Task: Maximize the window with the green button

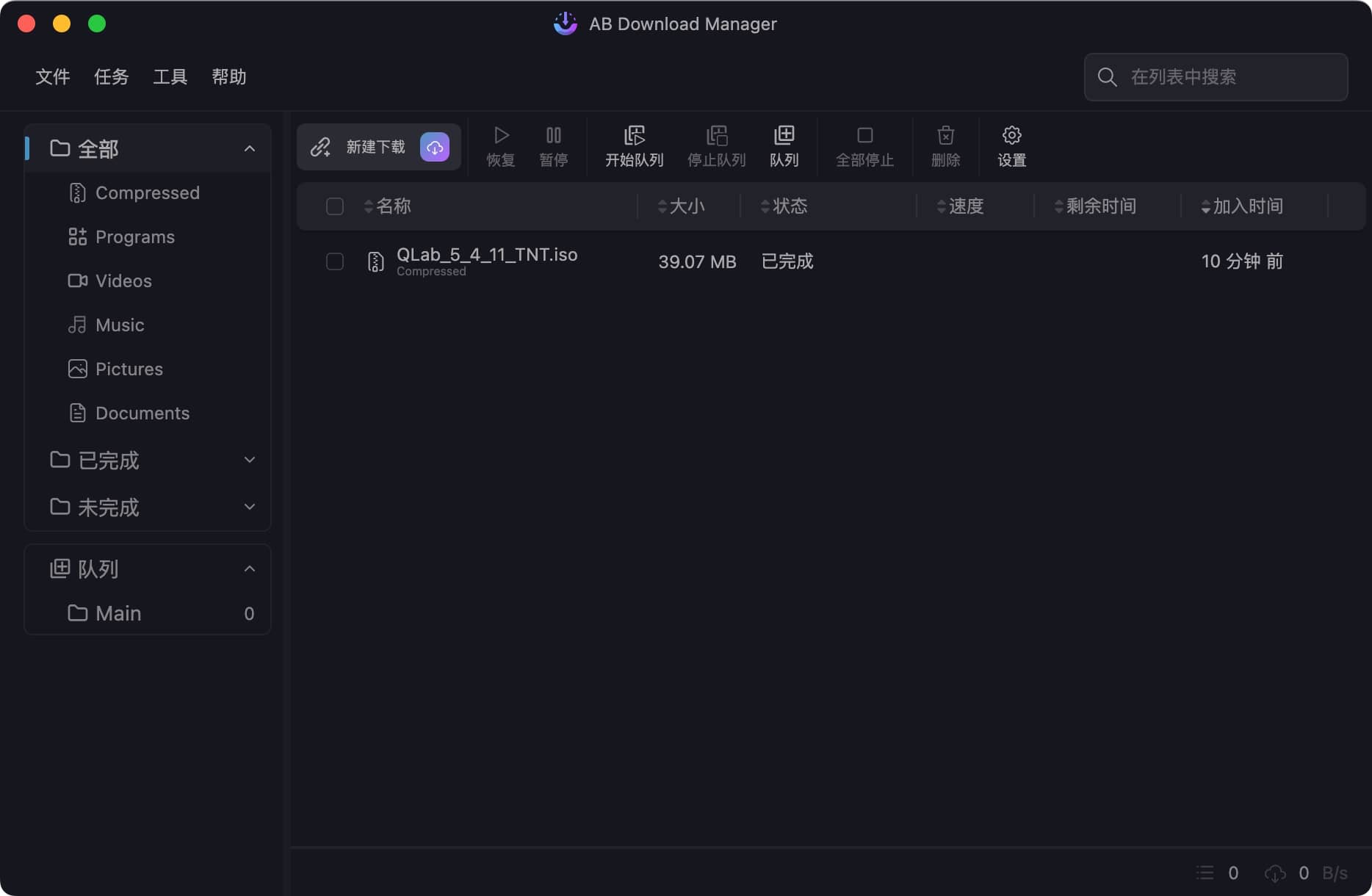Action: coord(97,24)
